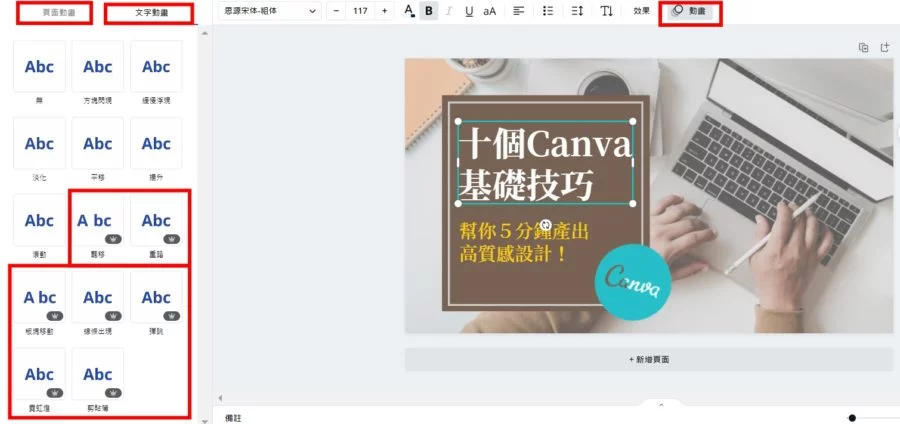Click the animation panel scroll-up arrow

pos(205,33)
